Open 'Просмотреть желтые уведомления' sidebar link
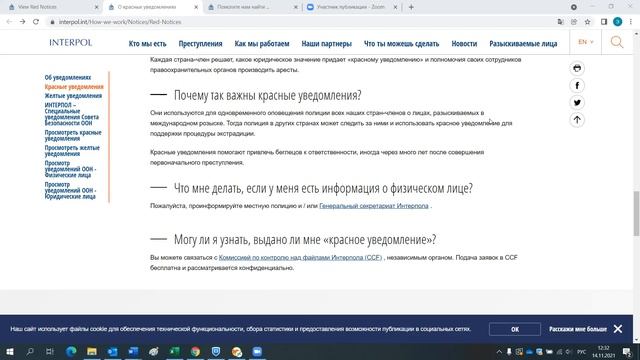This screenshot has width=640, height=360. pyautogui.click(x=72, y=151)
